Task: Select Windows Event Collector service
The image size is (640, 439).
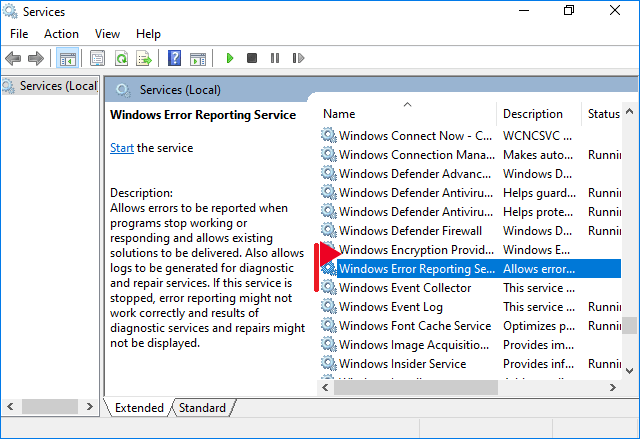Action: (x=471, y=288)
